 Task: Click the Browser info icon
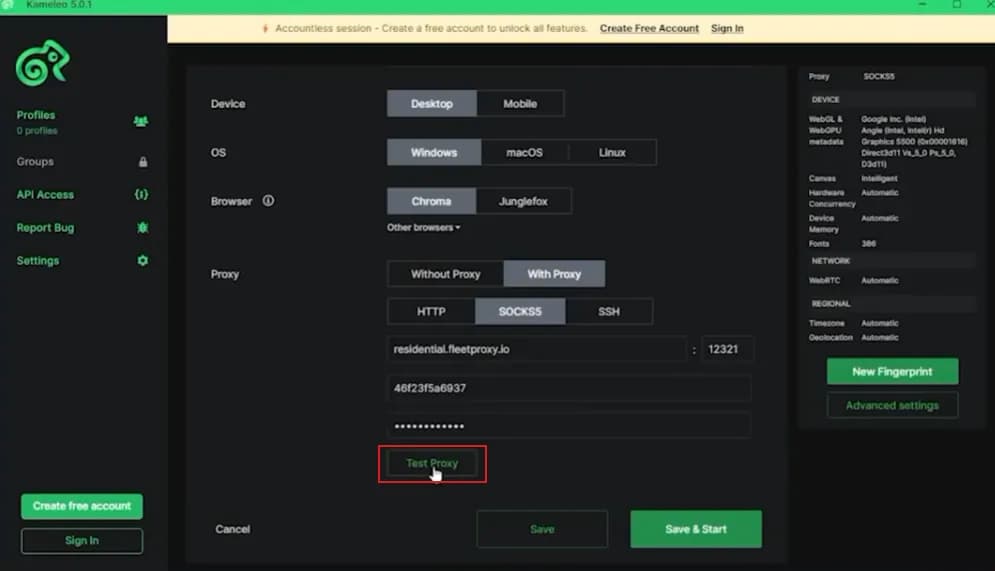[268, 200]
